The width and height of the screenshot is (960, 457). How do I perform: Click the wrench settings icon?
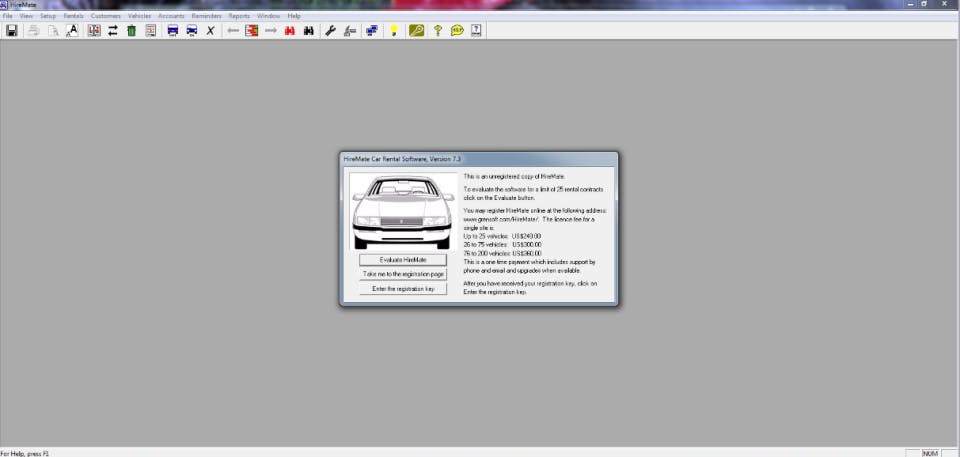[x=331, y=31]
